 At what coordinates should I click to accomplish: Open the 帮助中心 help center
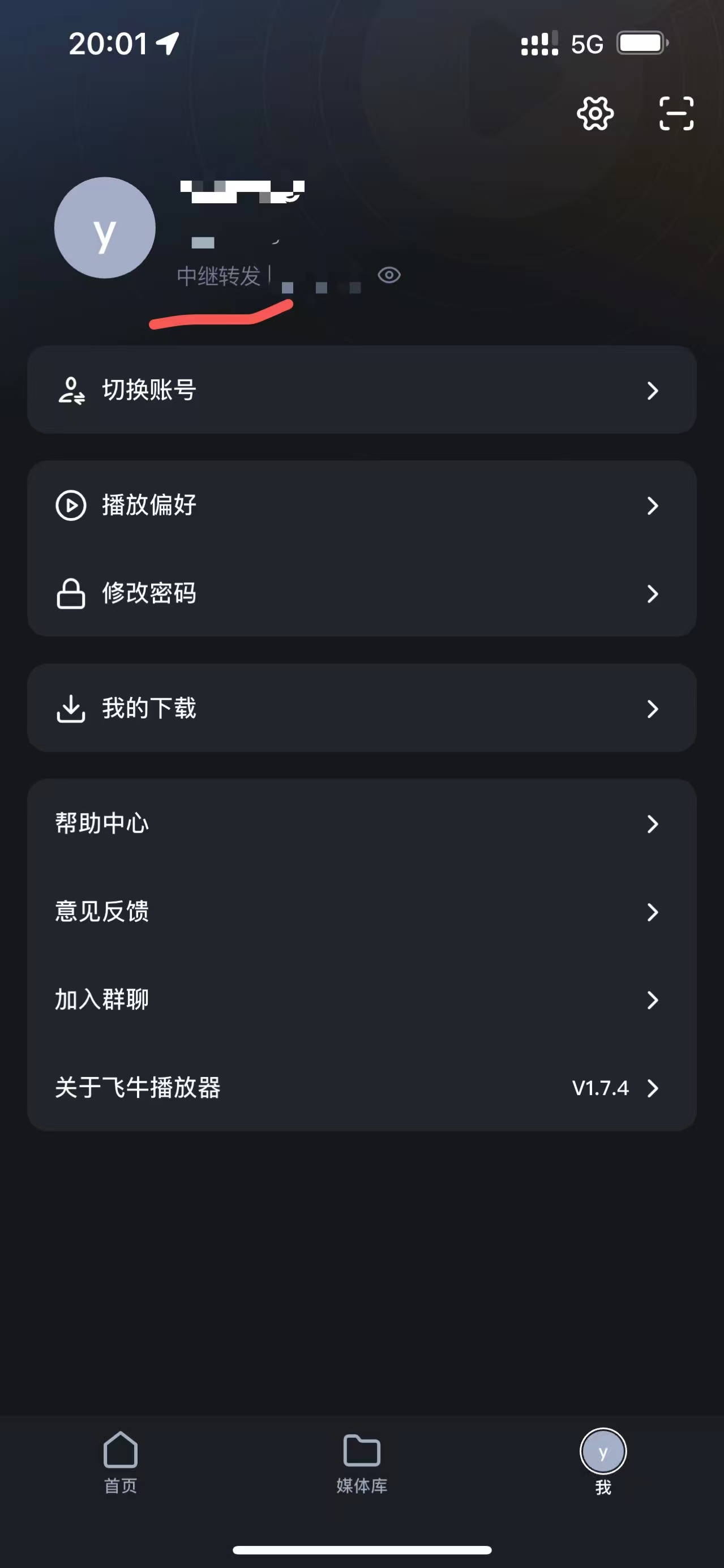[x=102, y=823]
